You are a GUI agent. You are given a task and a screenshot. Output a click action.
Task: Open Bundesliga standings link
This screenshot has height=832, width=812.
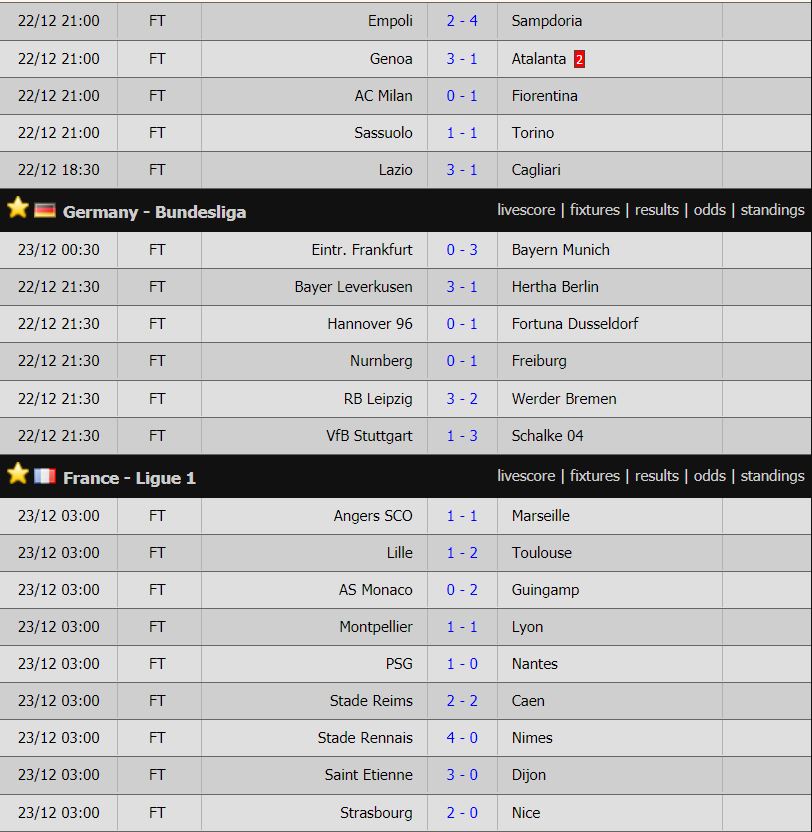[x=772, y=210]
